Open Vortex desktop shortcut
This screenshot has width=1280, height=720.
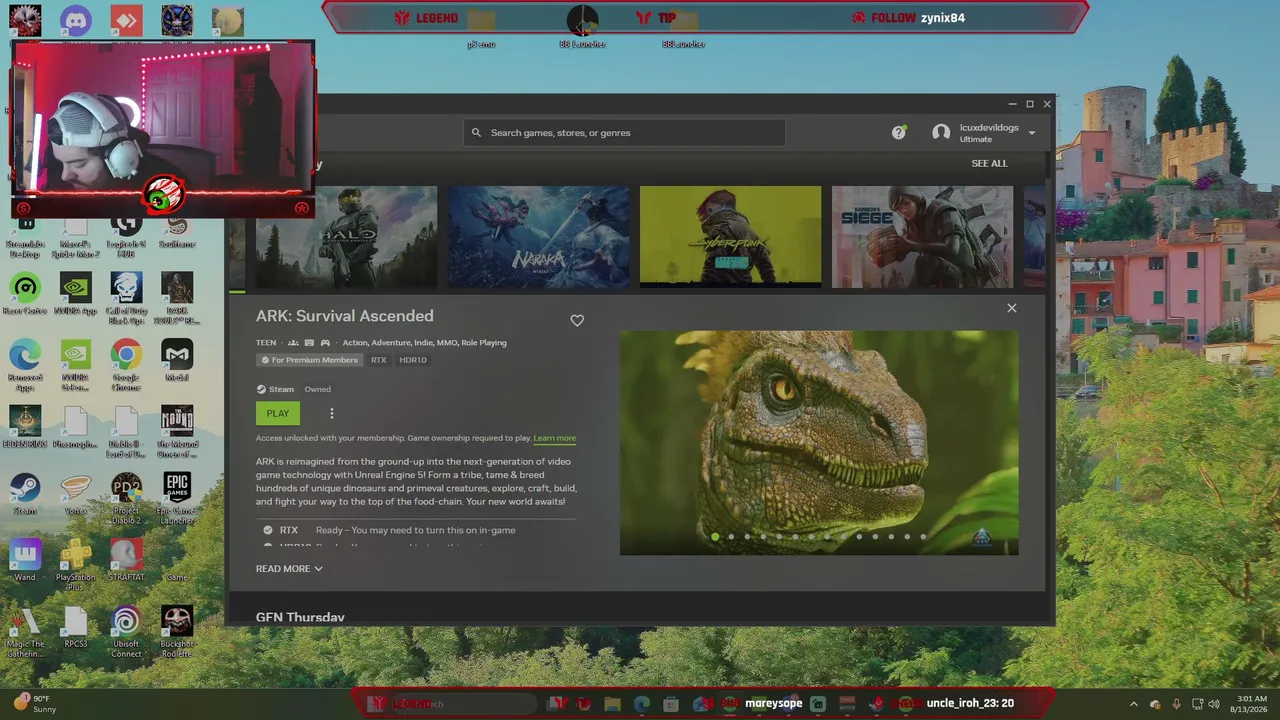click(76, 495)
